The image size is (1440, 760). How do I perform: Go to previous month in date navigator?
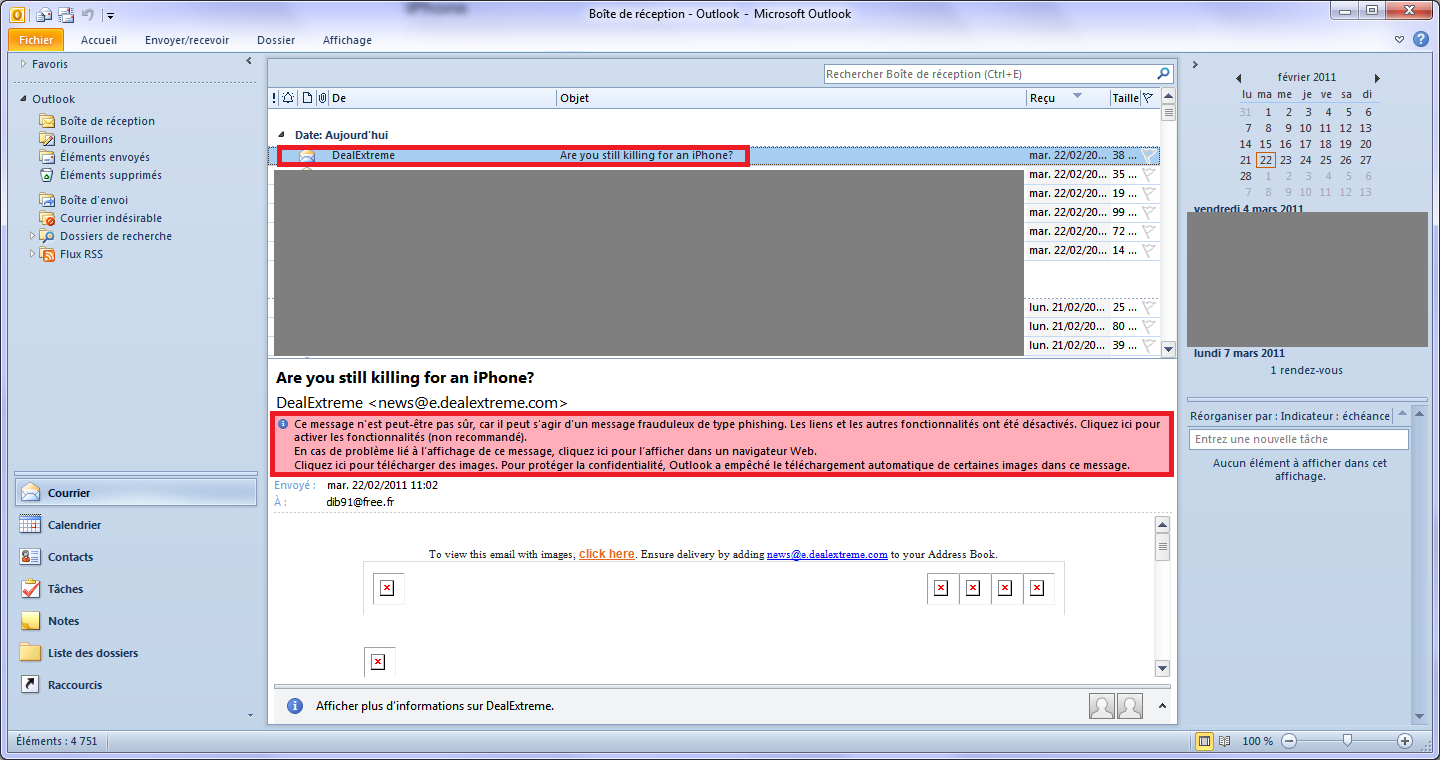pyautogui.click(x=1239, y=78)
